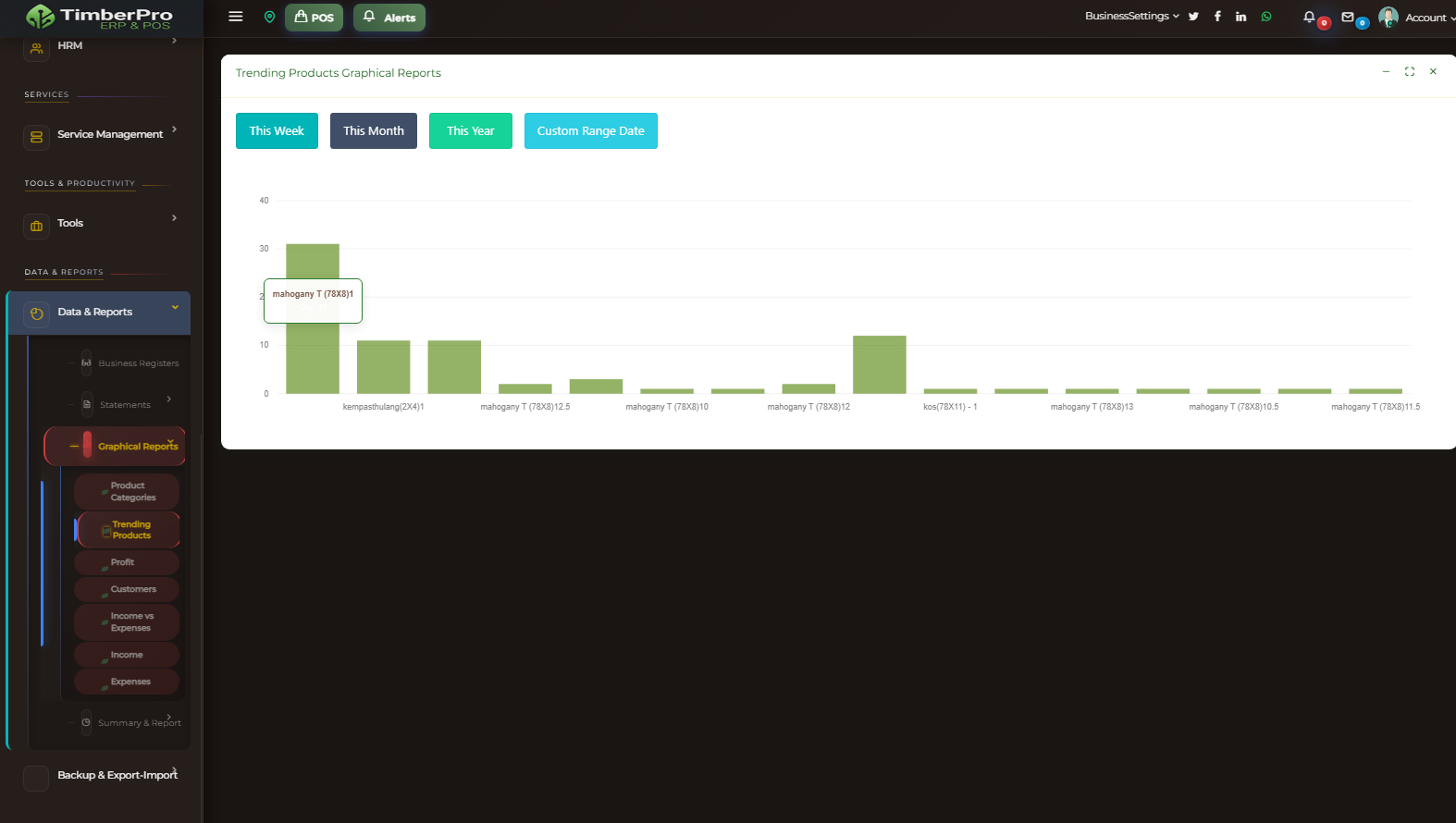Collapse the Data & Reports section
1456x823 pixels.
tap(100, 313)
